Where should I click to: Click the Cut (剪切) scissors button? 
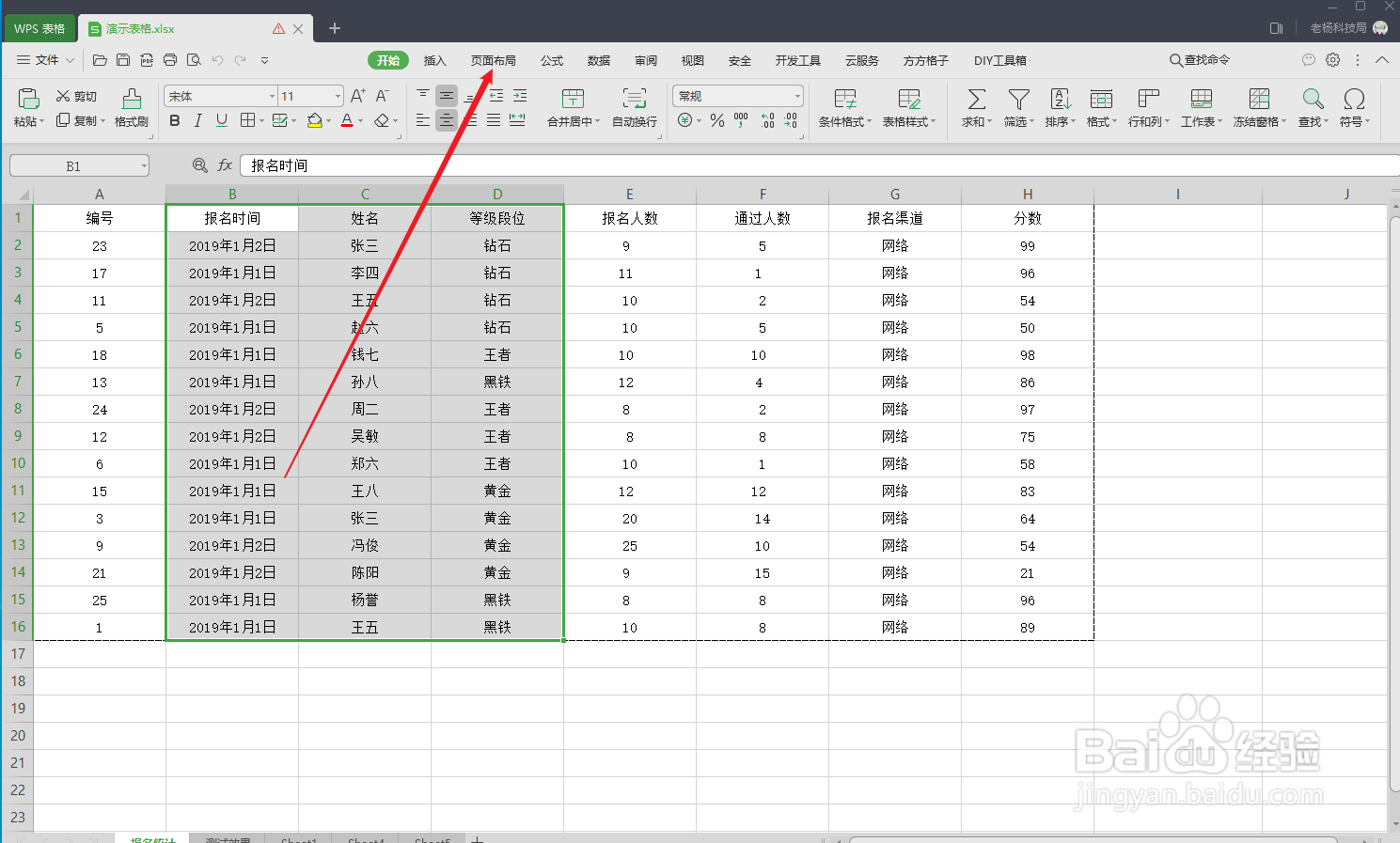(76, 96)
